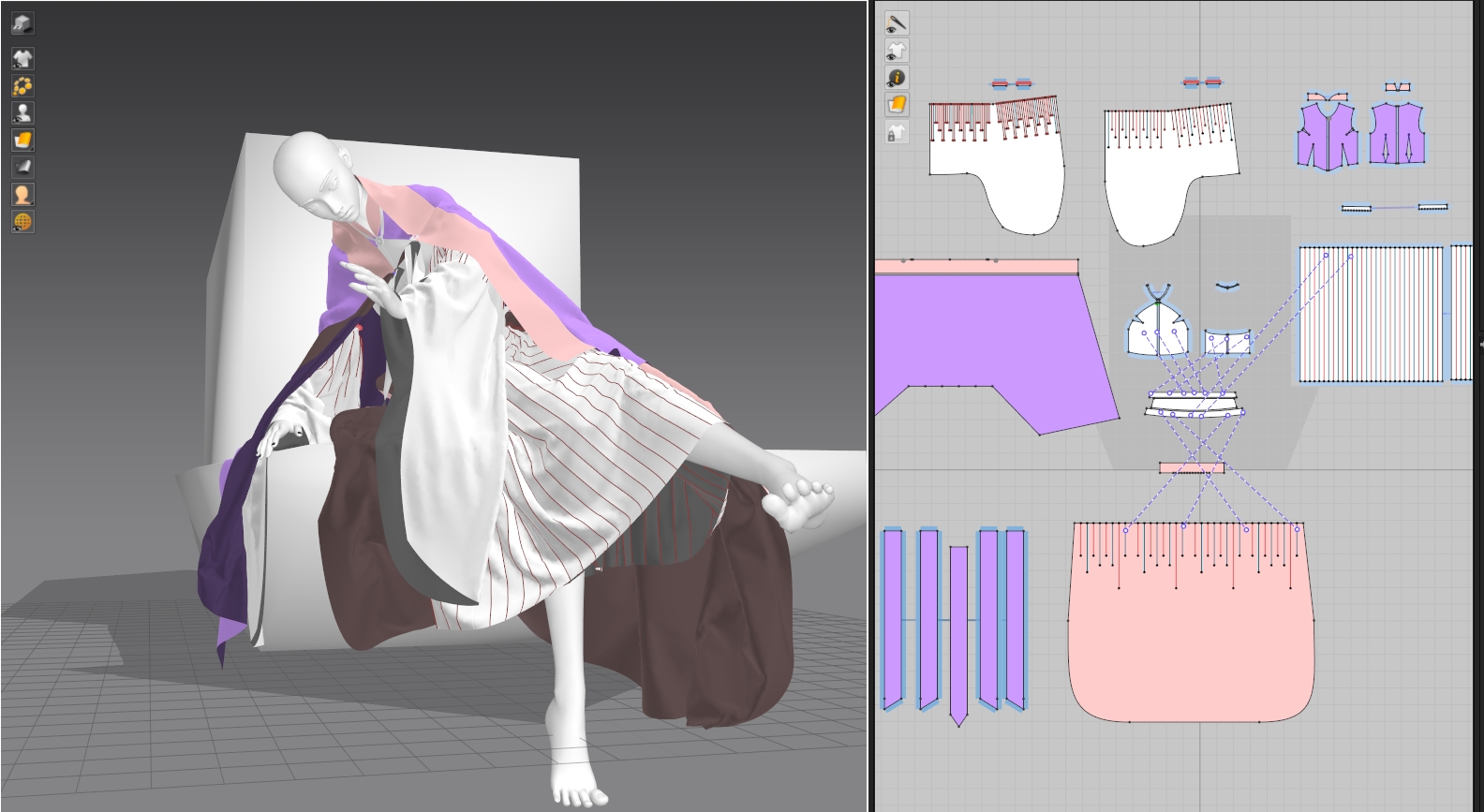Open the avatar render style icon
This screenshot has width=1484, height=812.
pyautogui.click(x=22, y=195)
